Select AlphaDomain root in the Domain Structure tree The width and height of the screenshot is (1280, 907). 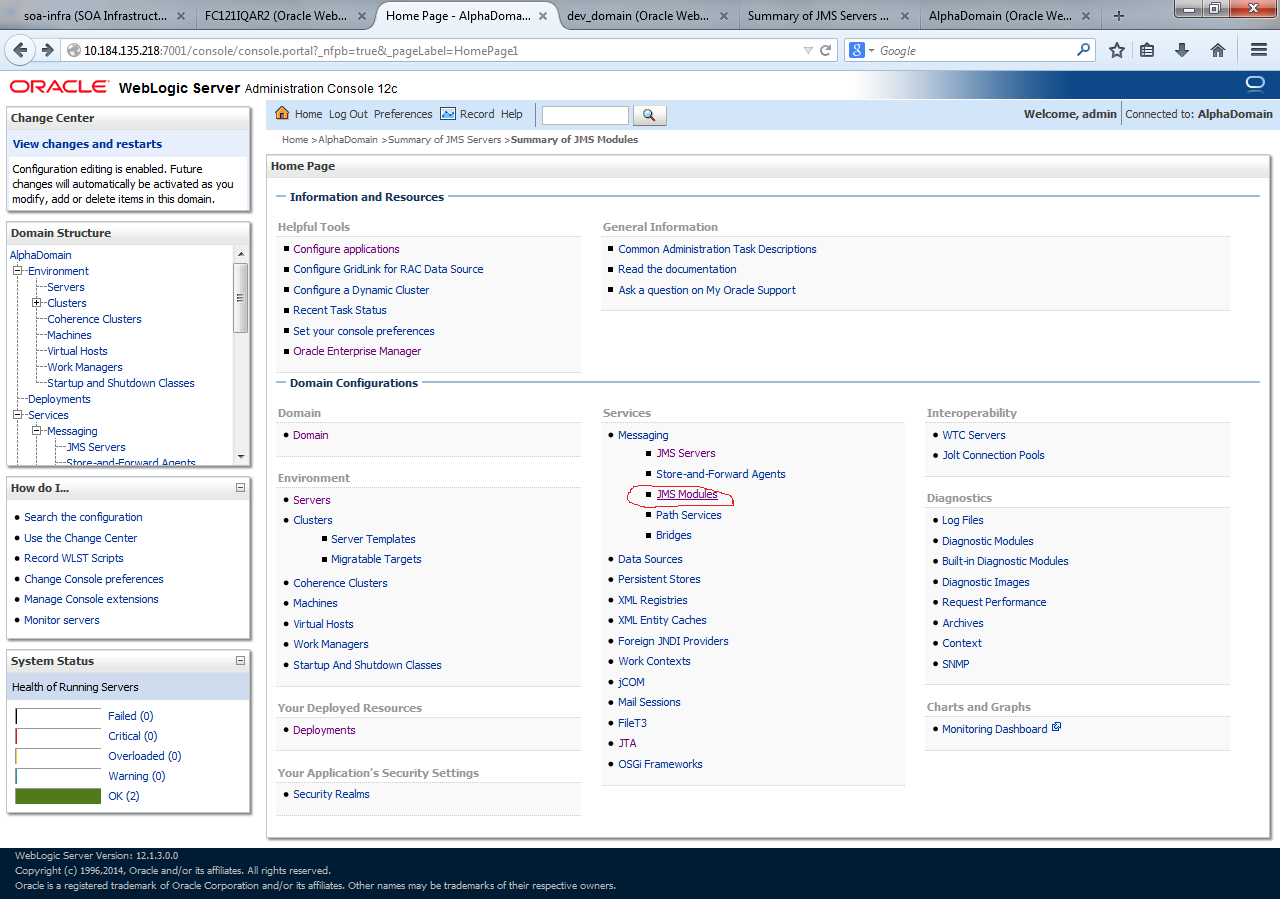click(40, 255)
